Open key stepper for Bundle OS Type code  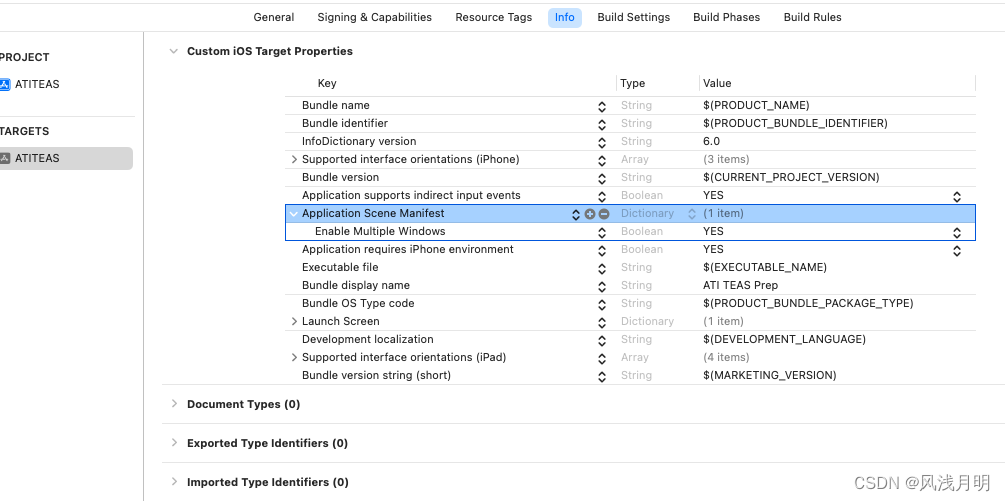point(602,304)
